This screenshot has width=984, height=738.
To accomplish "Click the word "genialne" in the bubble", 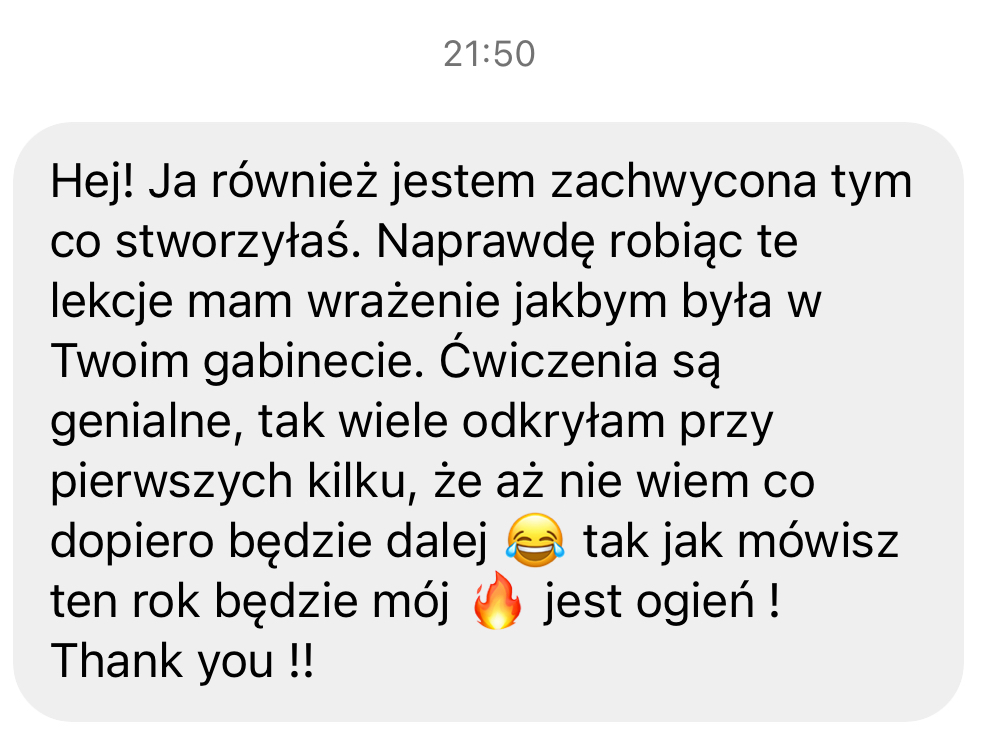I will (141, 422).
